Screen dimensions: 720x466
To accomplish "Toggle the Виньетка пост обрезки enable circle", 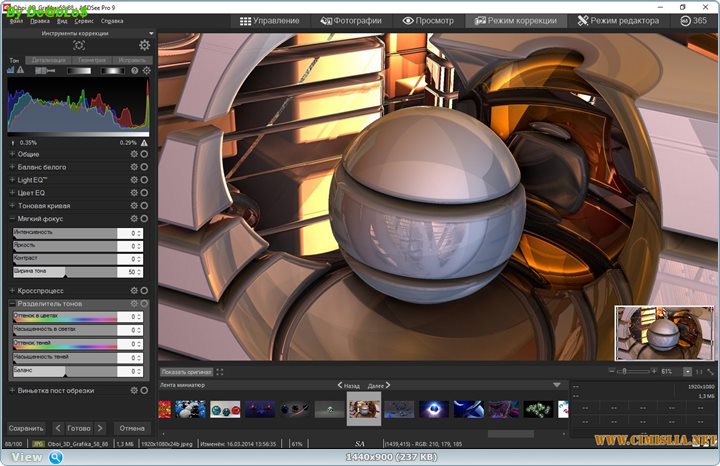I will [145, 390].
